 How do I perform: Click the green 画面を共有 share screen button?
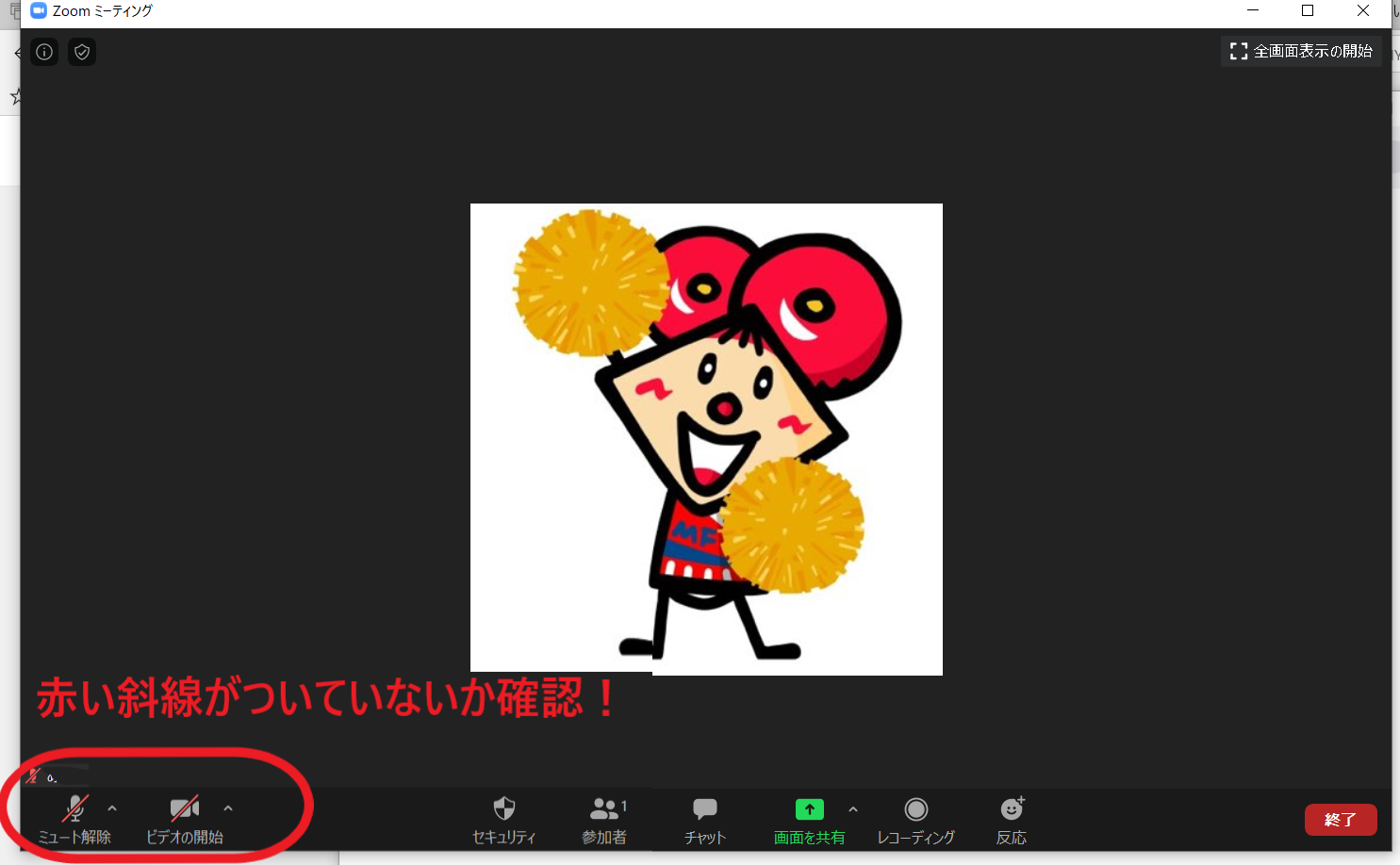tap(809, 820)
